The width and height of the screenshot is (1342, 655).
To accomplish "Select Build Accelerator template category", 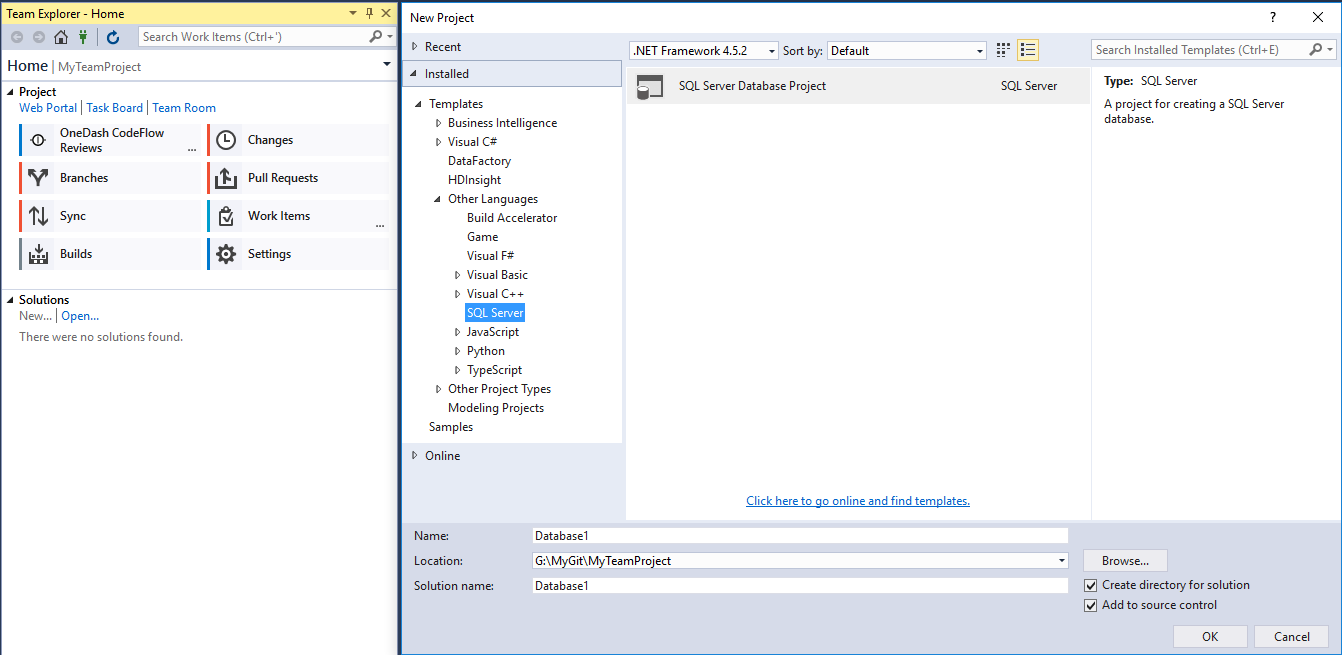I will [x=512, y=218].
